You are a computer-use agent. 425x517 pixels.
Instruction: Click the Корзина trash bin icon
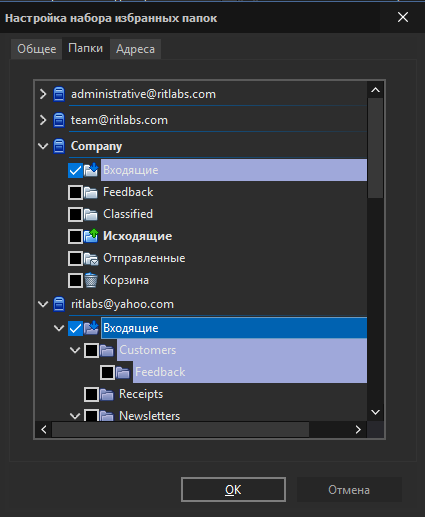coord(91,280)
